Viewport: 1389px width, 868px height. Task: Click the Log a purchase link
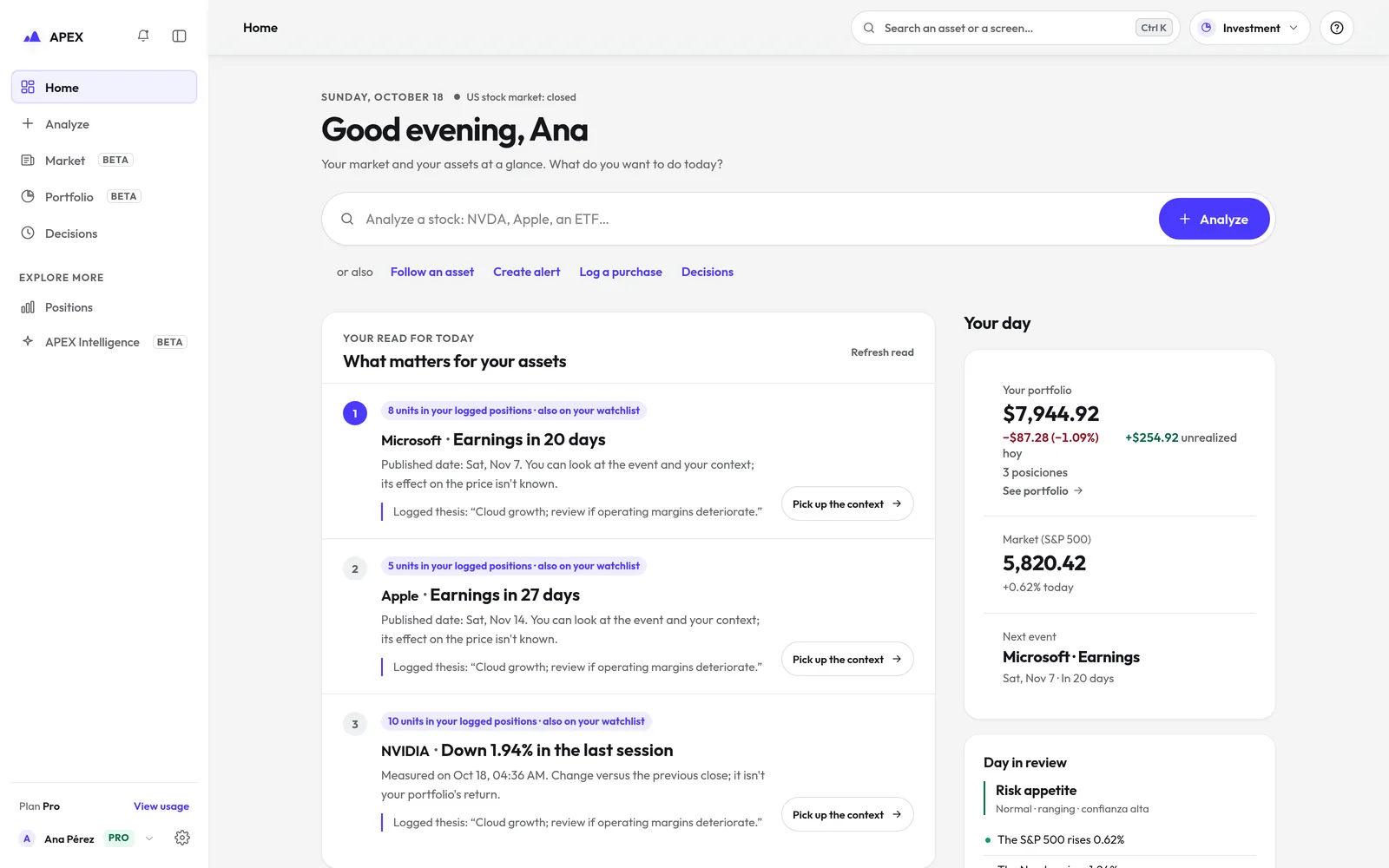tap(621, 272)
